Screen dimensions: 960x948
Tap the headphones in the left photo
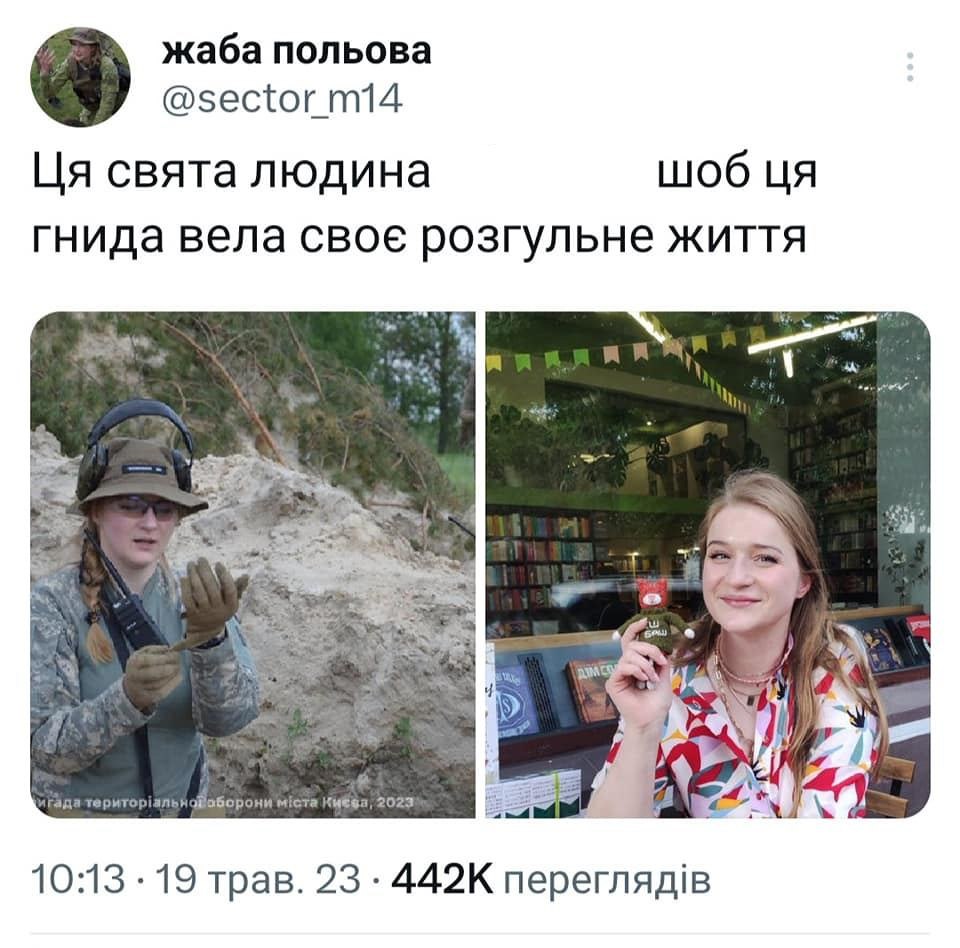click(x=135, y=447)
